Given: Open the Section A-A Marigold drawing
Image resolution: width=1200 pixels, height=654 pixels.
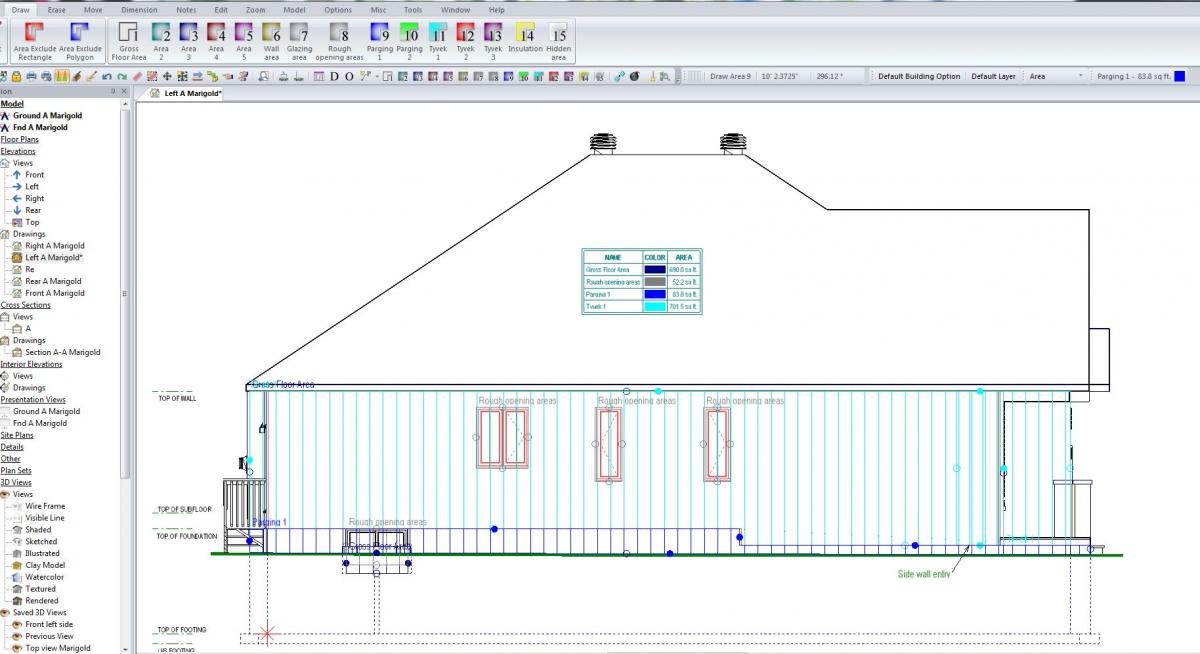Looking at the screenshot, I should point(65,352).
